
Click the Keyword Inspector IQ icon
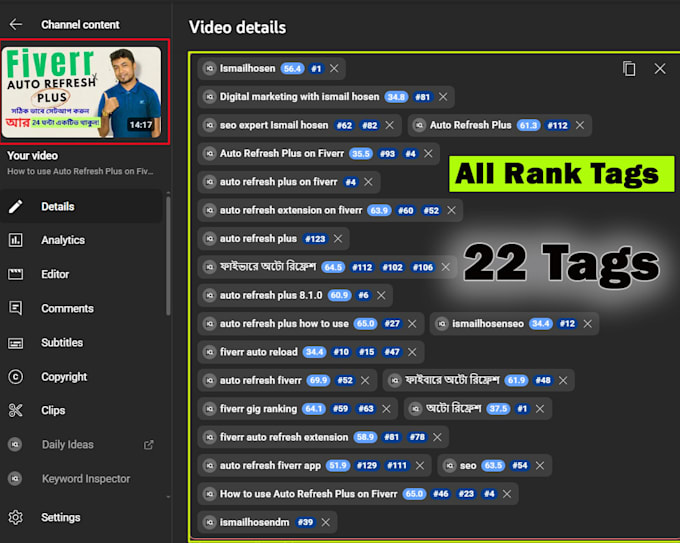point(15,479)
